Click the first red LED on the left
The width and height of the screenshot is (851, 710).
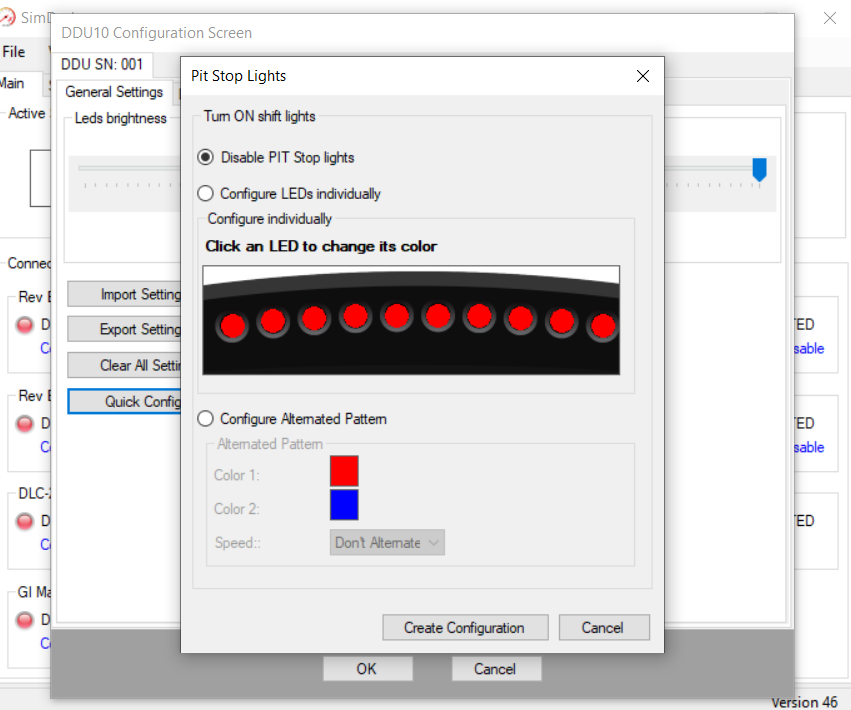(x=232, y=324)
